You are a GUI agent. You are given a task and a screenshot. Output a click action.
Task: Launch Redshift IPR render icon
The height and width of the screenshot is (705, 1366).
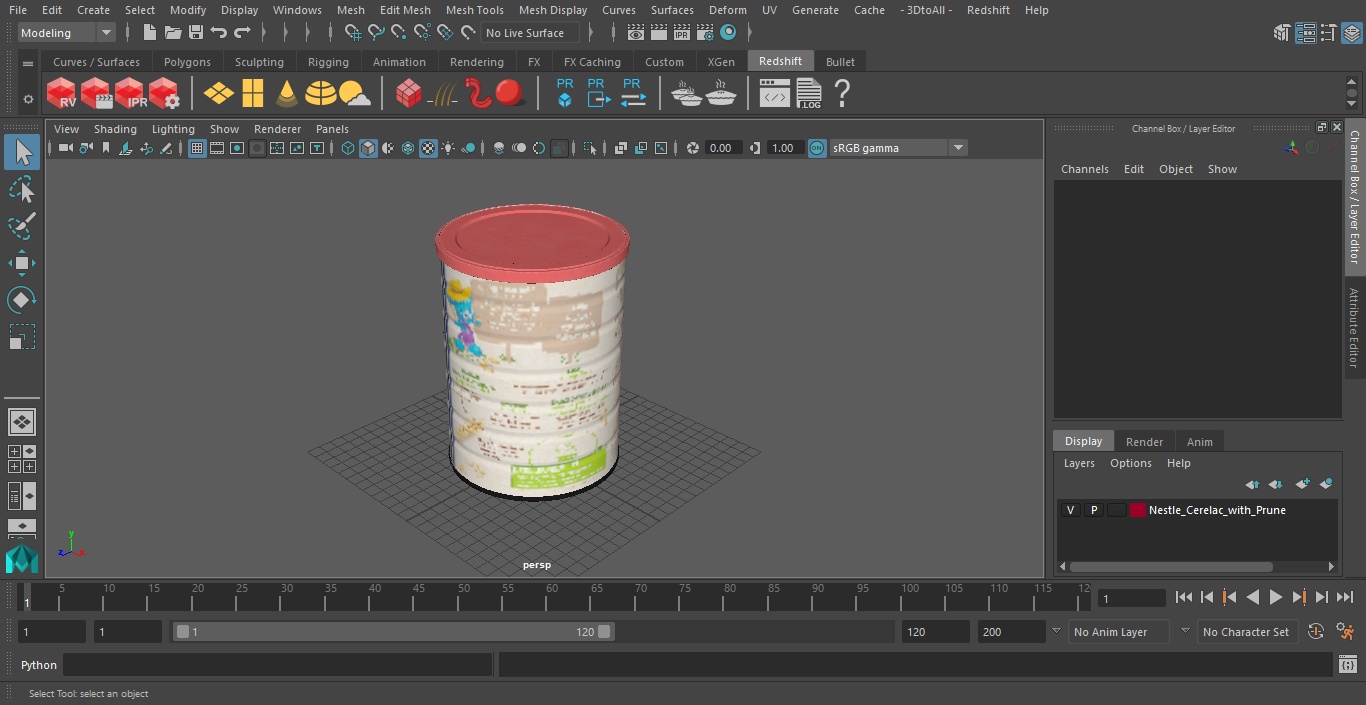tap(130, 94)
